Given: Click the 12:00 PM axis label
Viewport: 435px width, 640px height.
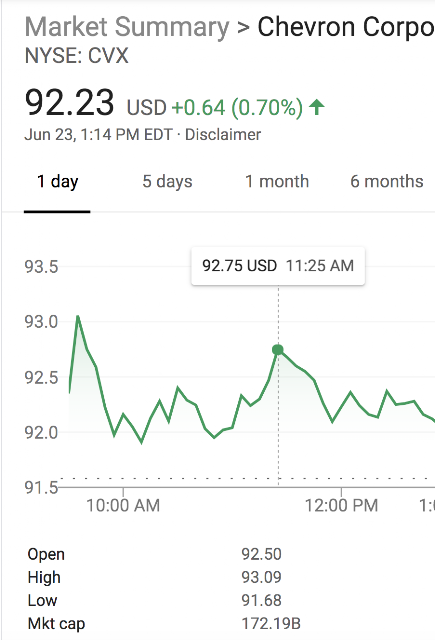Looking at the screenshot, I should [x=342, y=505].
